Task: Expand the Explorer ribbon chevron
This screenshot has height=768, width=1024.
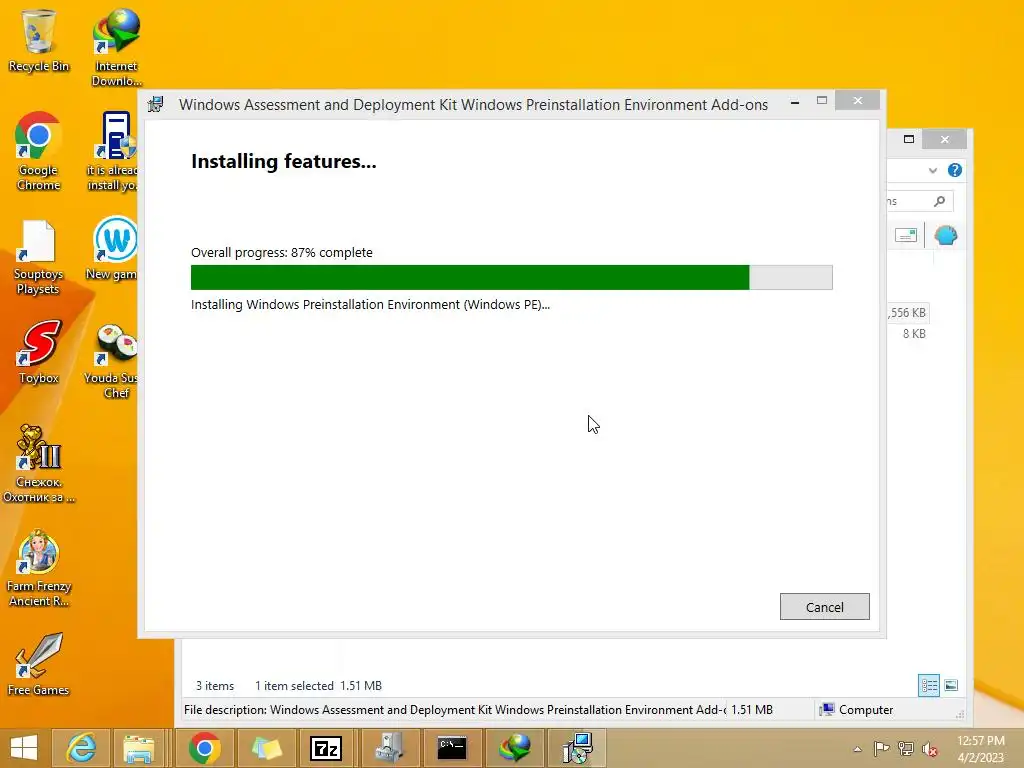Action: tap(933, 170)
